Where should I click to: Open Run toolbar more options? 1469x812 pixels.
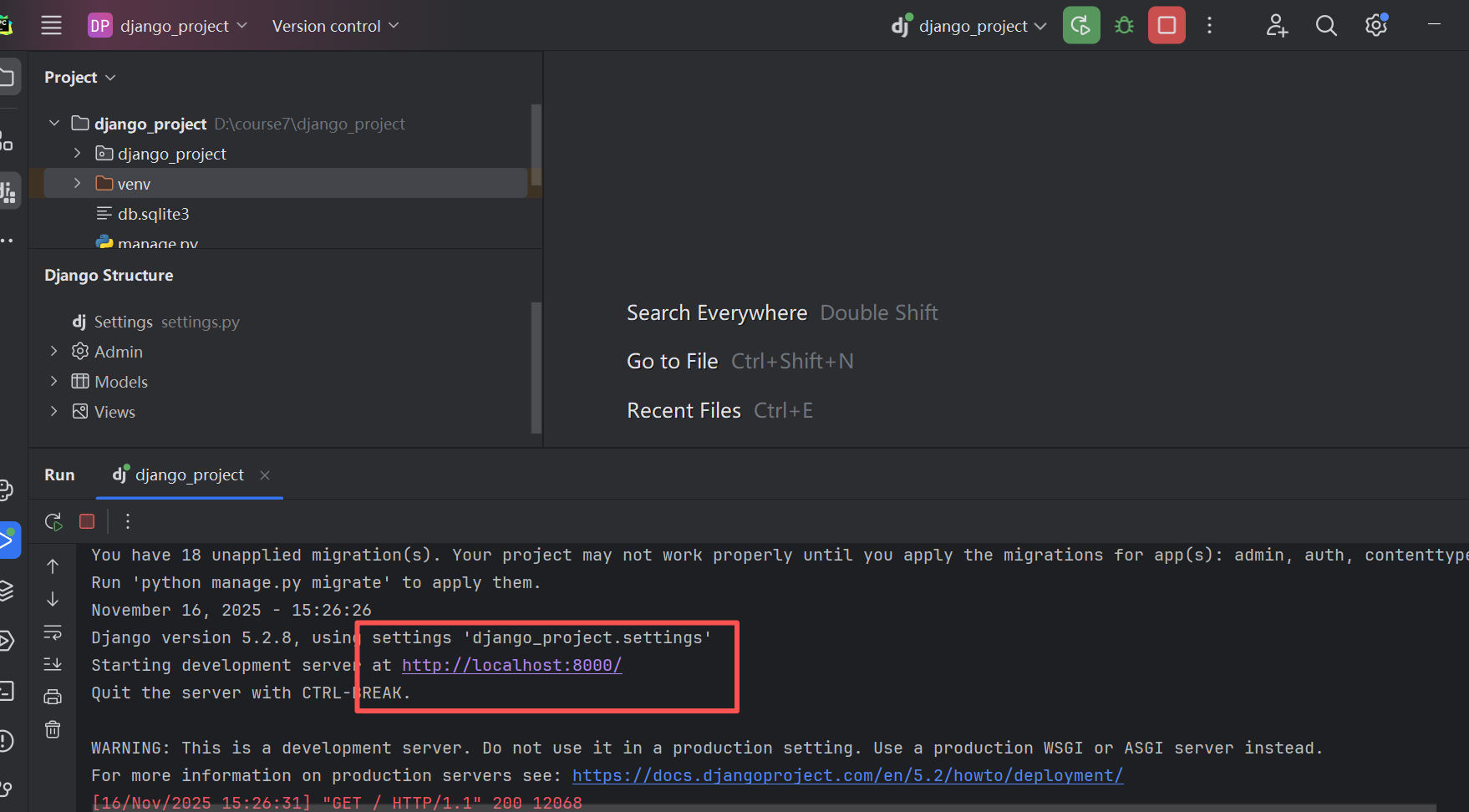pyautogui.click(x=127, y=521)
